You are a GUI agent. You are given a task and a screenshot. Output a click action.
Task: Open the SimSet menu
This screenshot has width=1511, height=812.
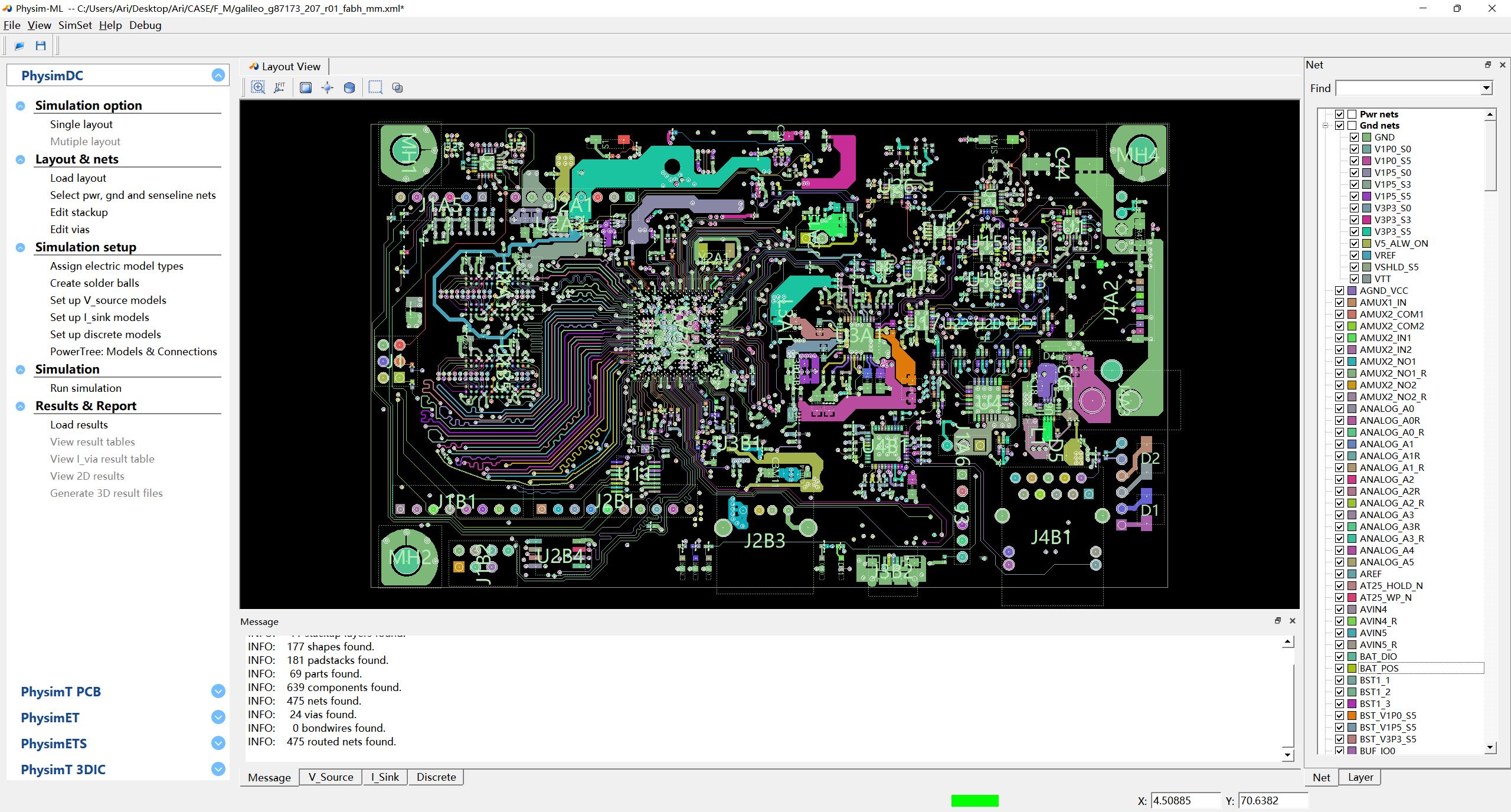point(75,25)
